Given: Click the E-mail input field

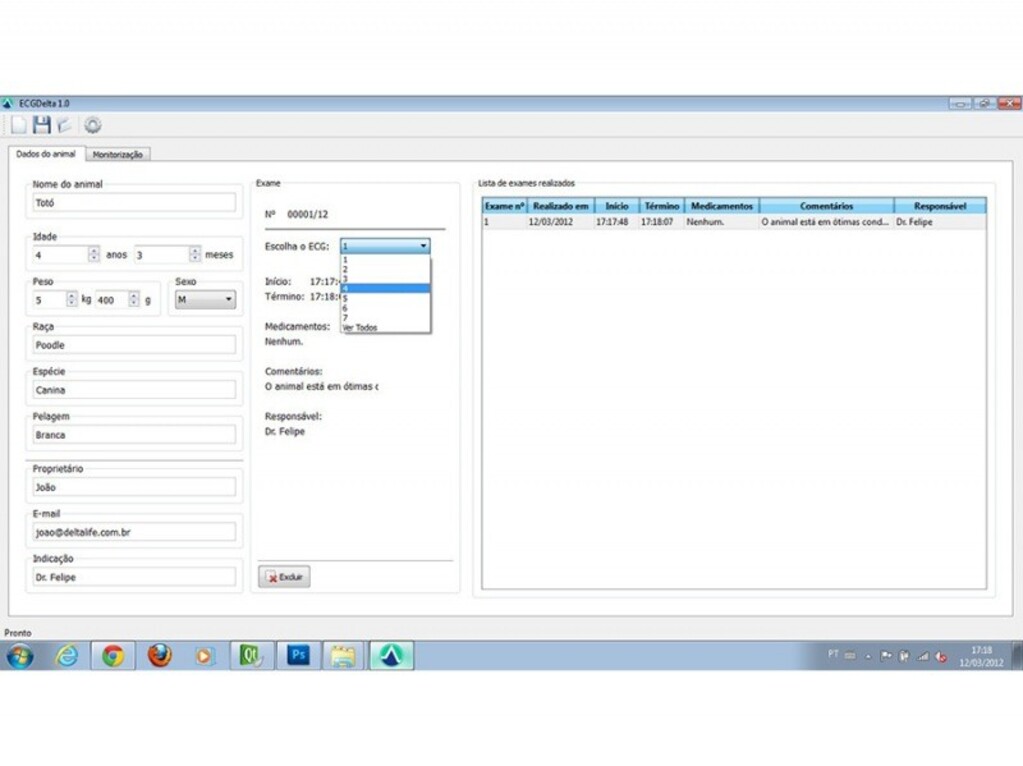Looking at the screenshot, I should pos(134,532).
